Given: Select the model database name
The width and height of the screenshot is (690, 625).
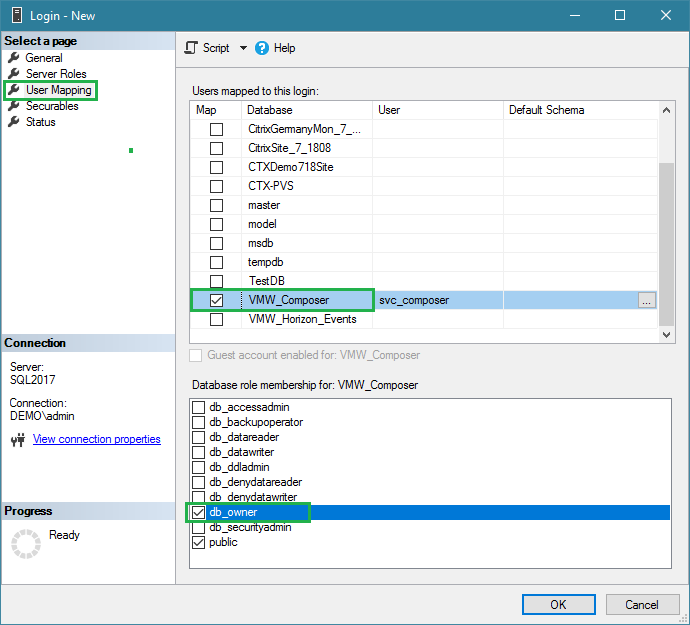Looking at the screenshot, I should [262, 224].
